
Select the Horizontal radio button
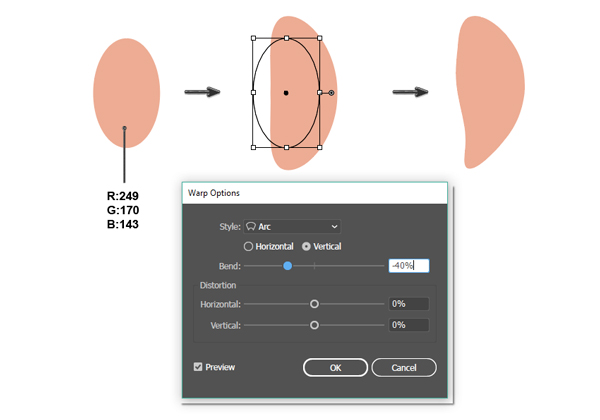click(248, 246)
